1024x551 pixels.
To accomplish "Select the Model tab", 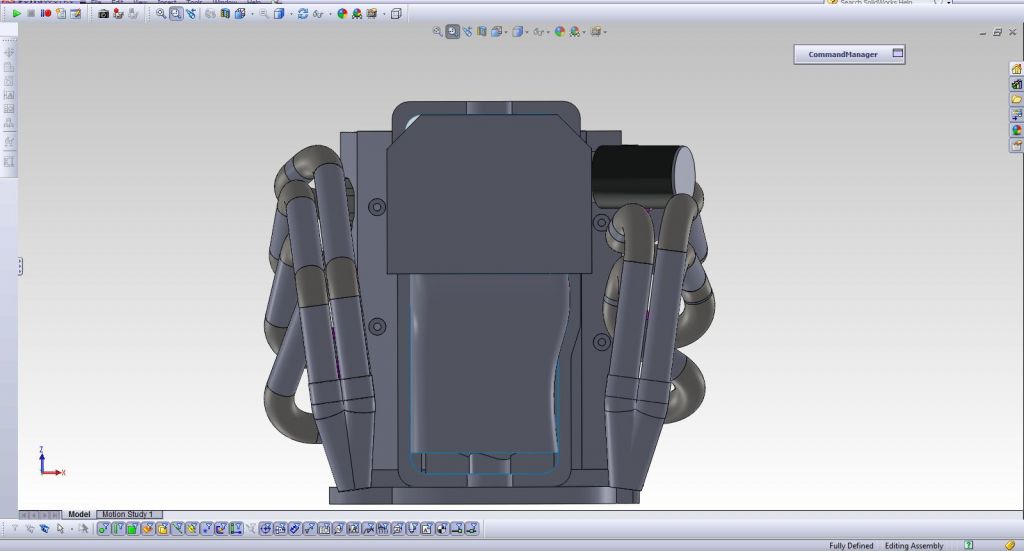I will [x=79, y=514].
